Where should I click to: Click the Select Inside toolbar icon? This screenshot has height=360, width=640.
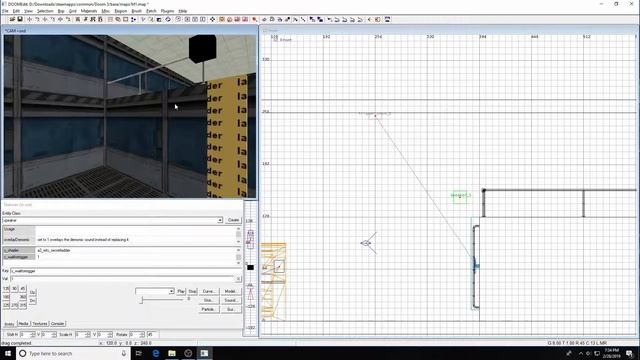[100, 19]
